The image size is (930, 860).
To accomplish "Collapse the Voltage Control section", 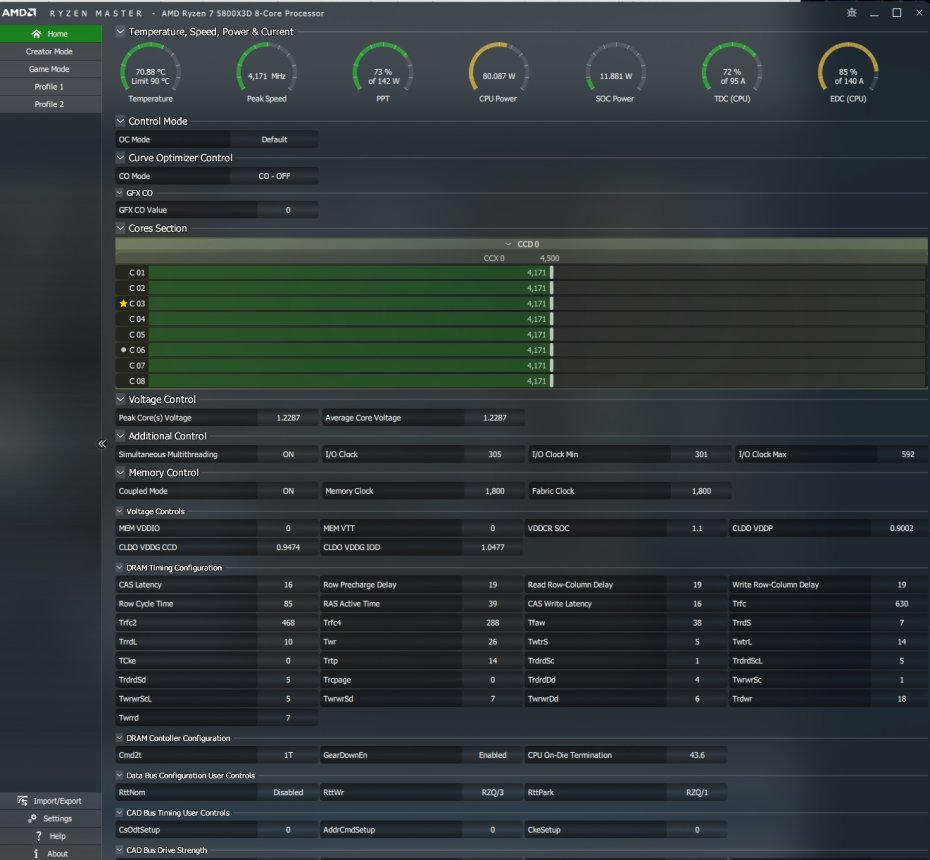I will point(120,399).
